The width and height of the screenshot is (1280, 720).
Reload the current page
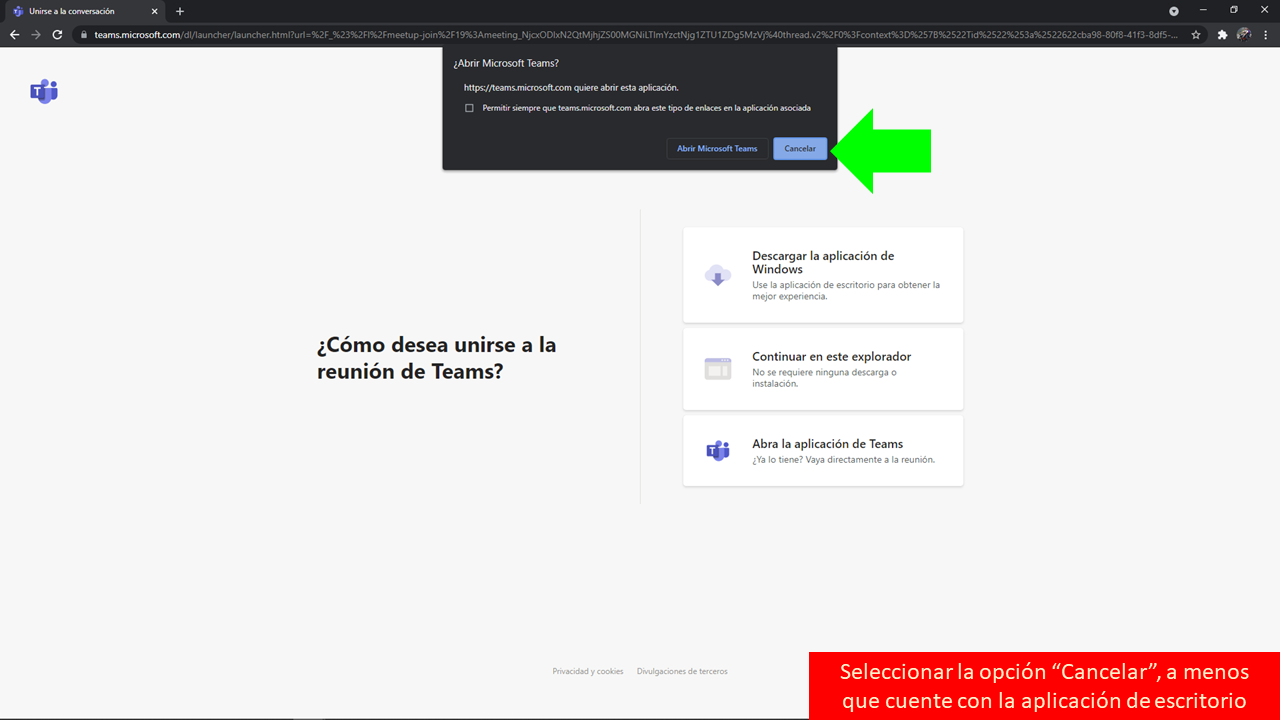tap(58, 34)
